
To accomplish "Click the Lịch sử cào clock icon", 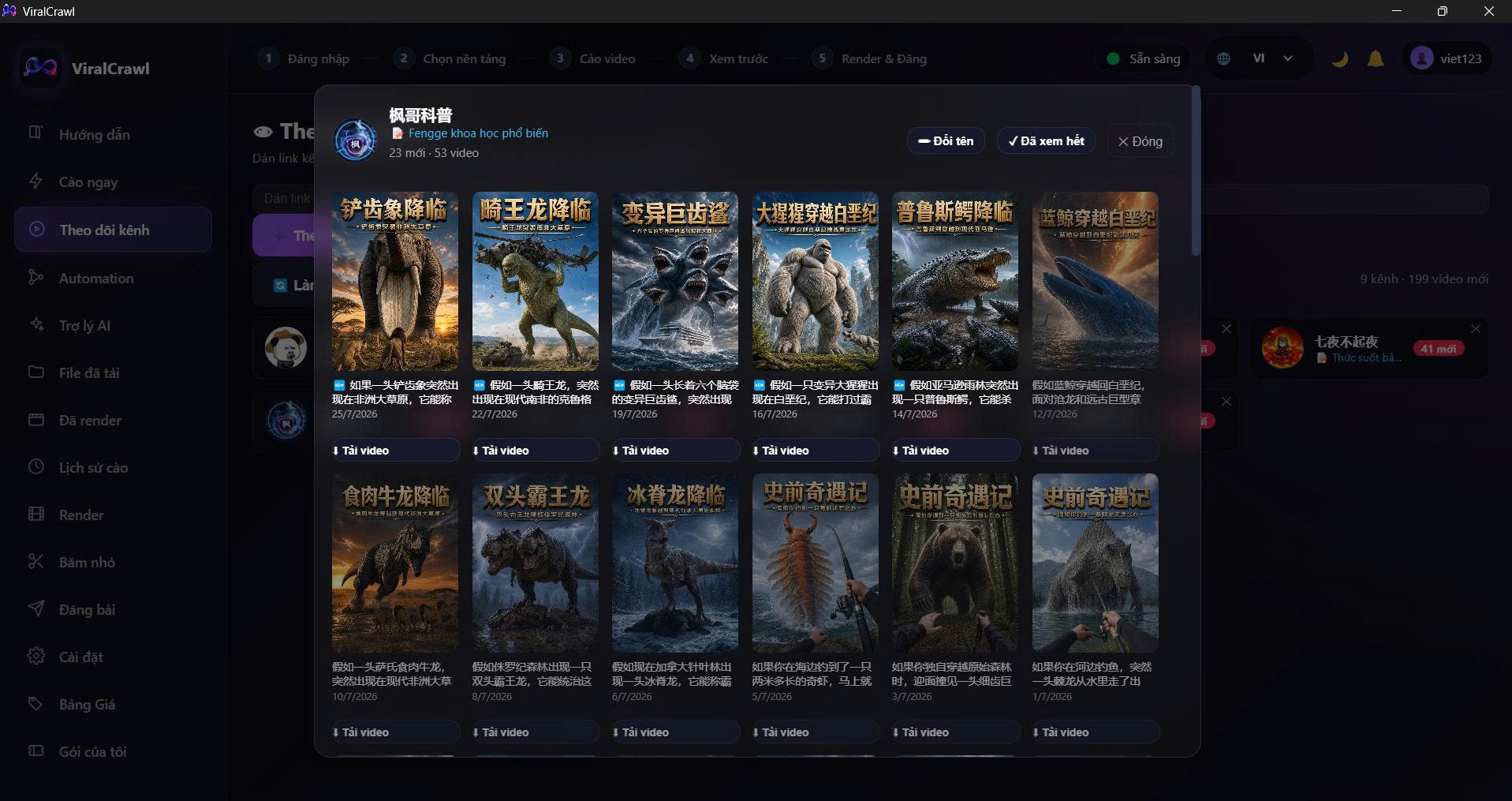I will 36,467.
